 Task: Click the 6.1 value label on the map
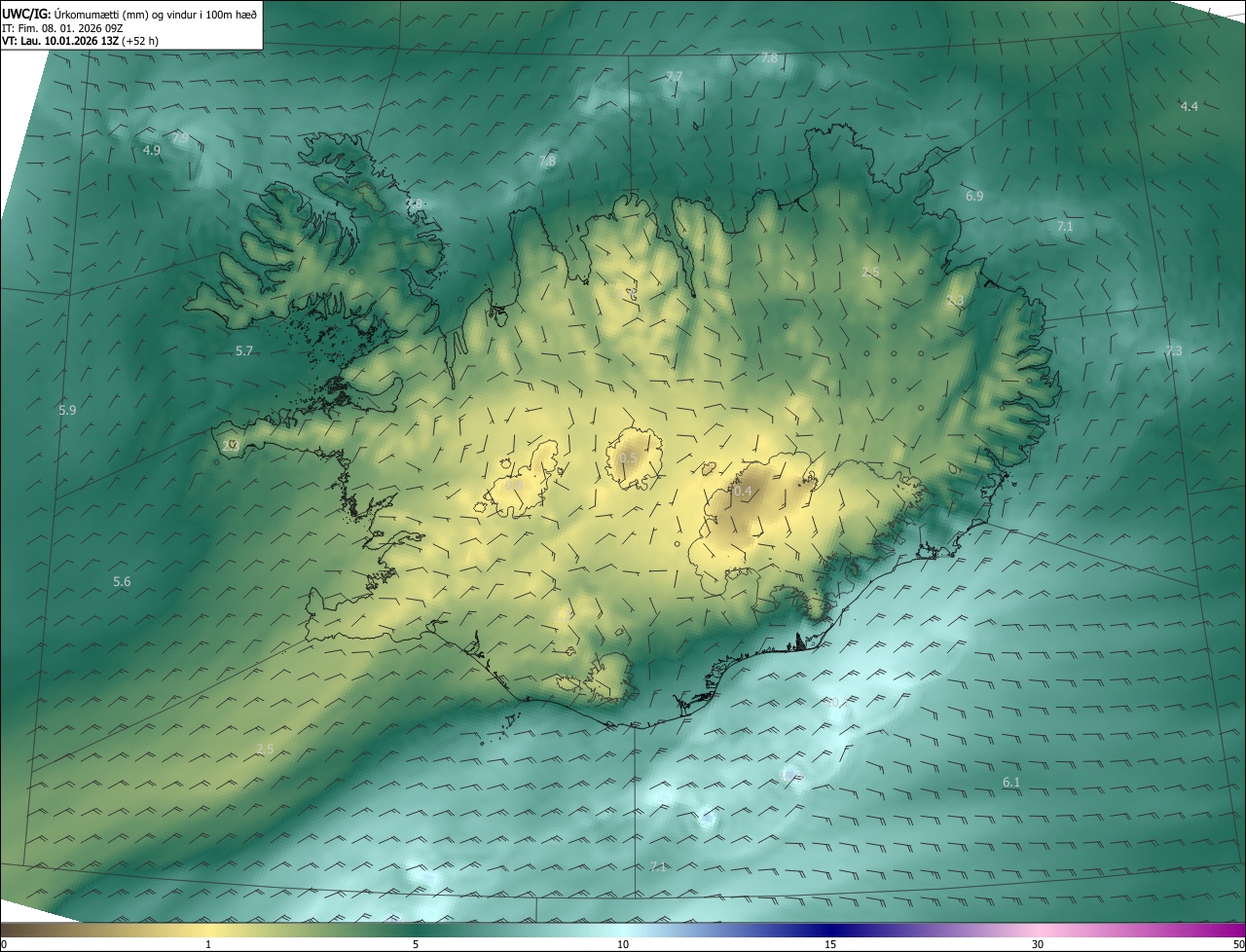tap(1011, 782)
